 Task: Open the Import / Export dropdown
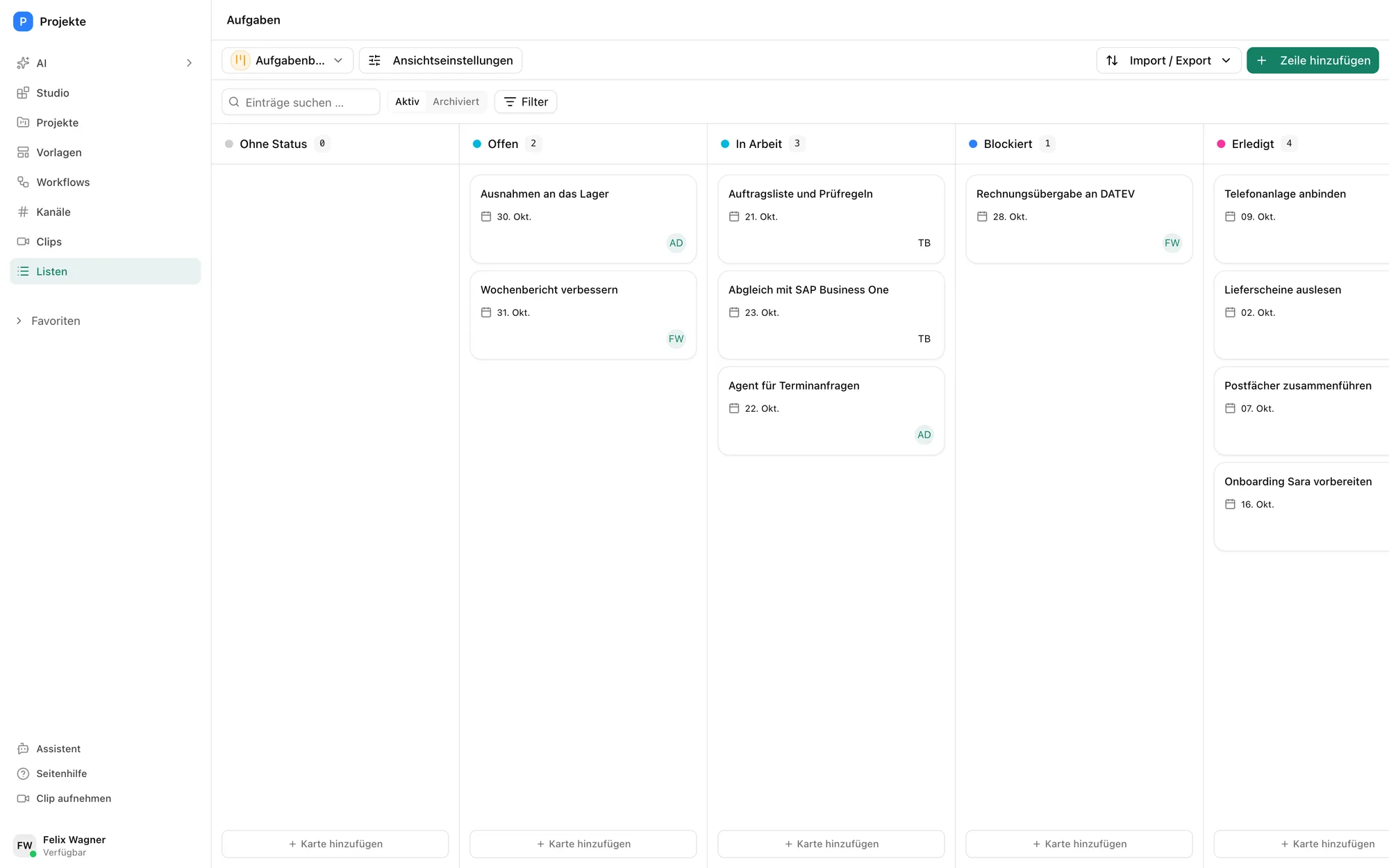point(1168,60)
